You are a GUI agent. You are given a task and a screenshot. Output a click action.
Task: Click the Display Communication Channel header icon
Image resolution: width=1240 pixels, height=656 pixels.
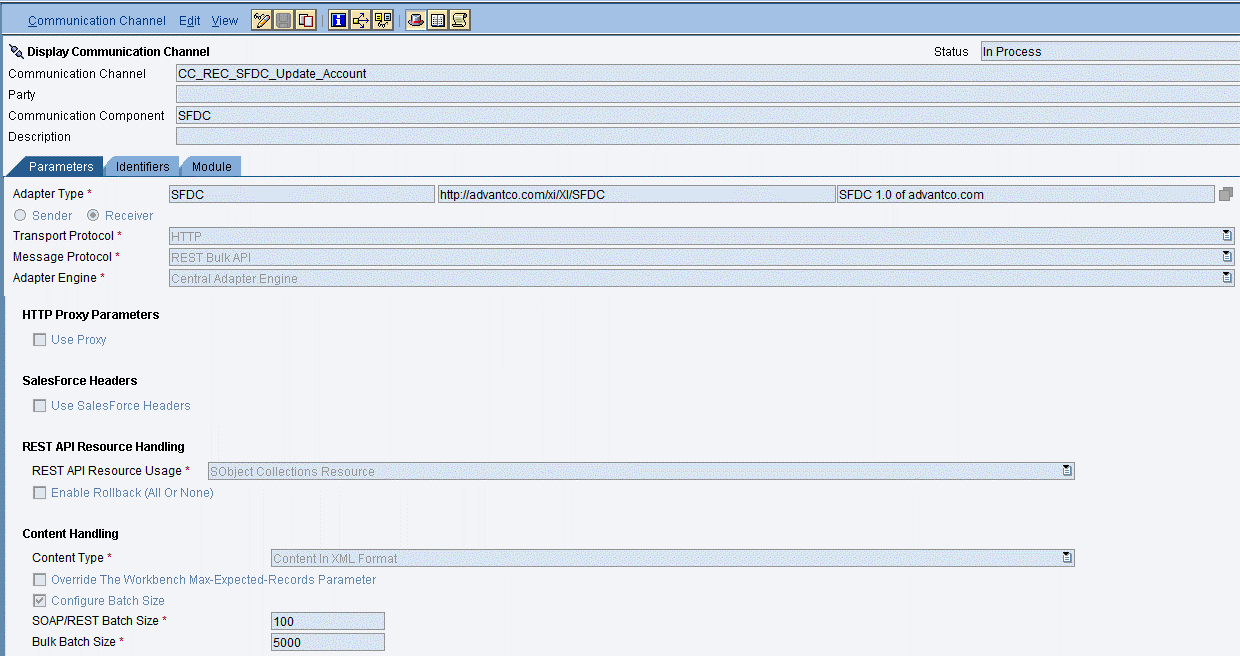(14, 49)
